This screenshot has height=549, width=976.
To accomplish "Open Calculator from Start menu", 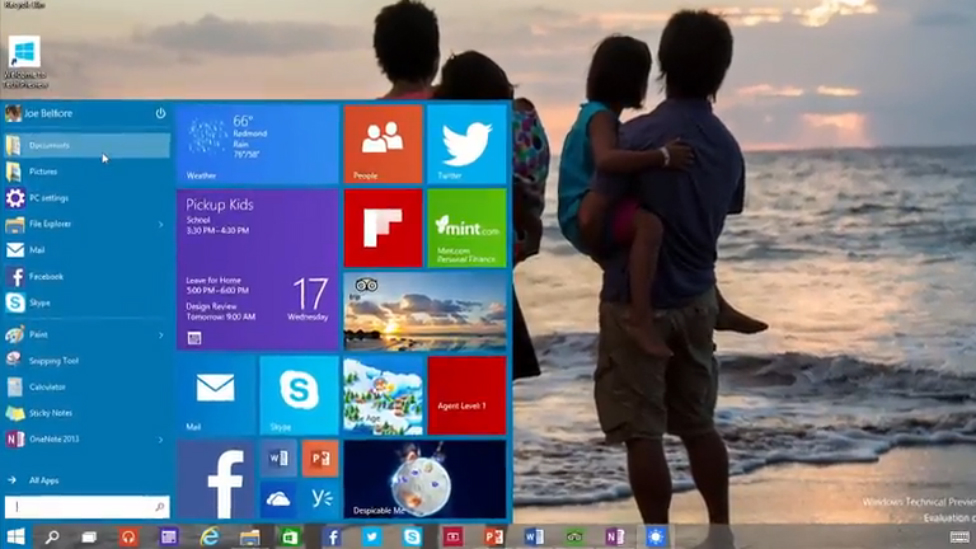I will point(87,387).
